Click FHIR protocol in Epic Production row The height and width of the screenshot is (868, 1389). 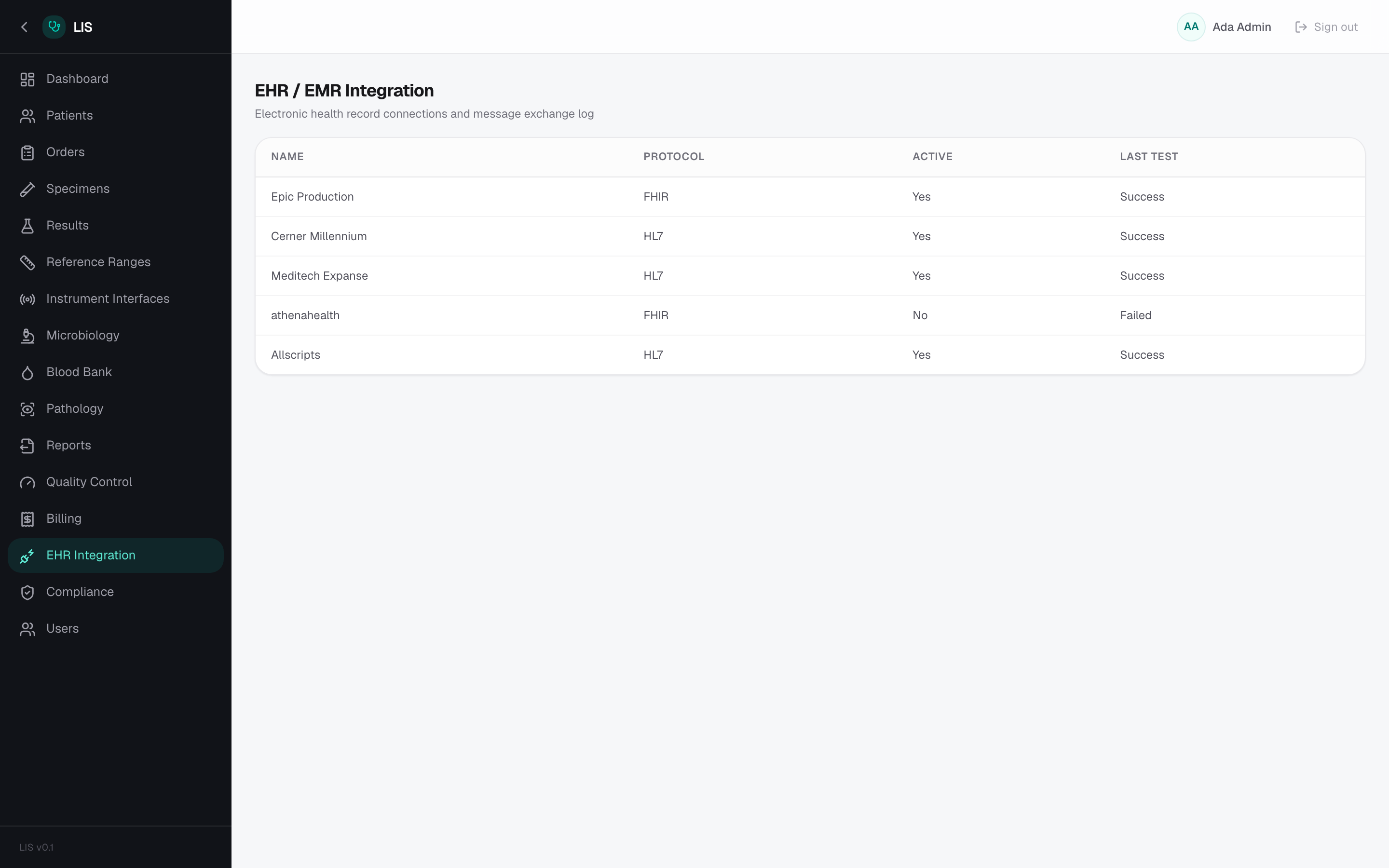(x=655, y=197)
